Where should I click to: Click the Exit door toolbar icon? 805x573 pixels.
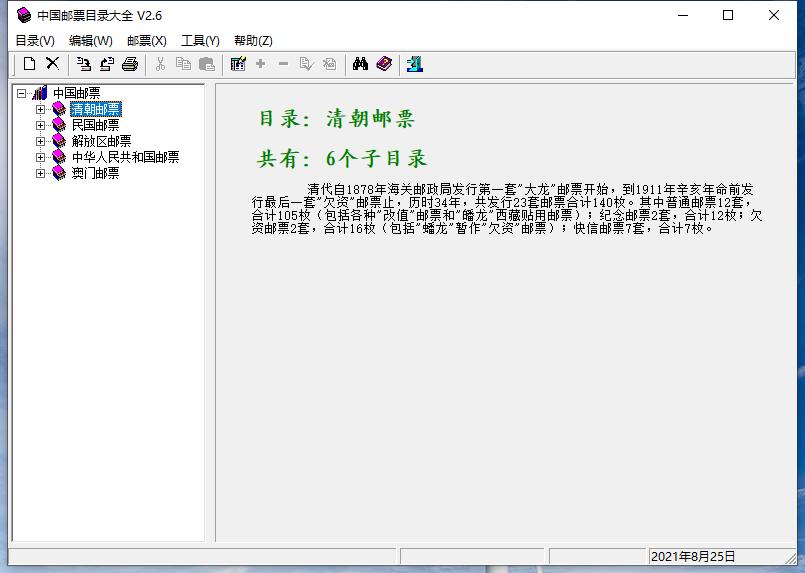coord(415,64)
